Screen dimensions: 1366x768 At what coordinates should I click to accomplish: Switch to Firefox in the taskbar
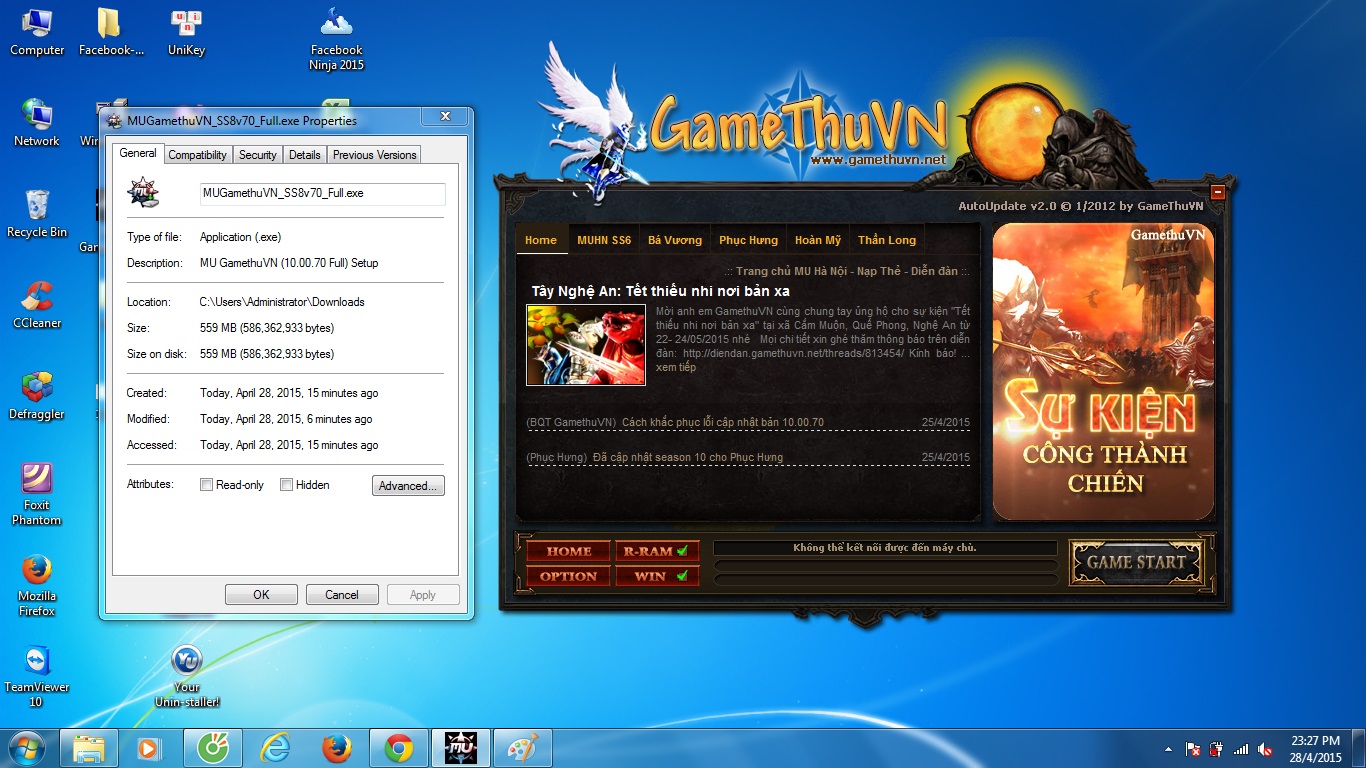tap(337, 748)
